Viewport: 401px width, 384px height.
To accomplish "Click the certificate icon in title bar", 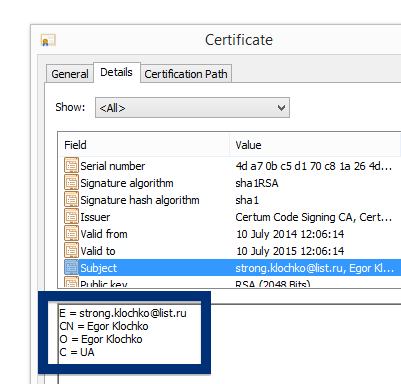I will pos(48,40).
